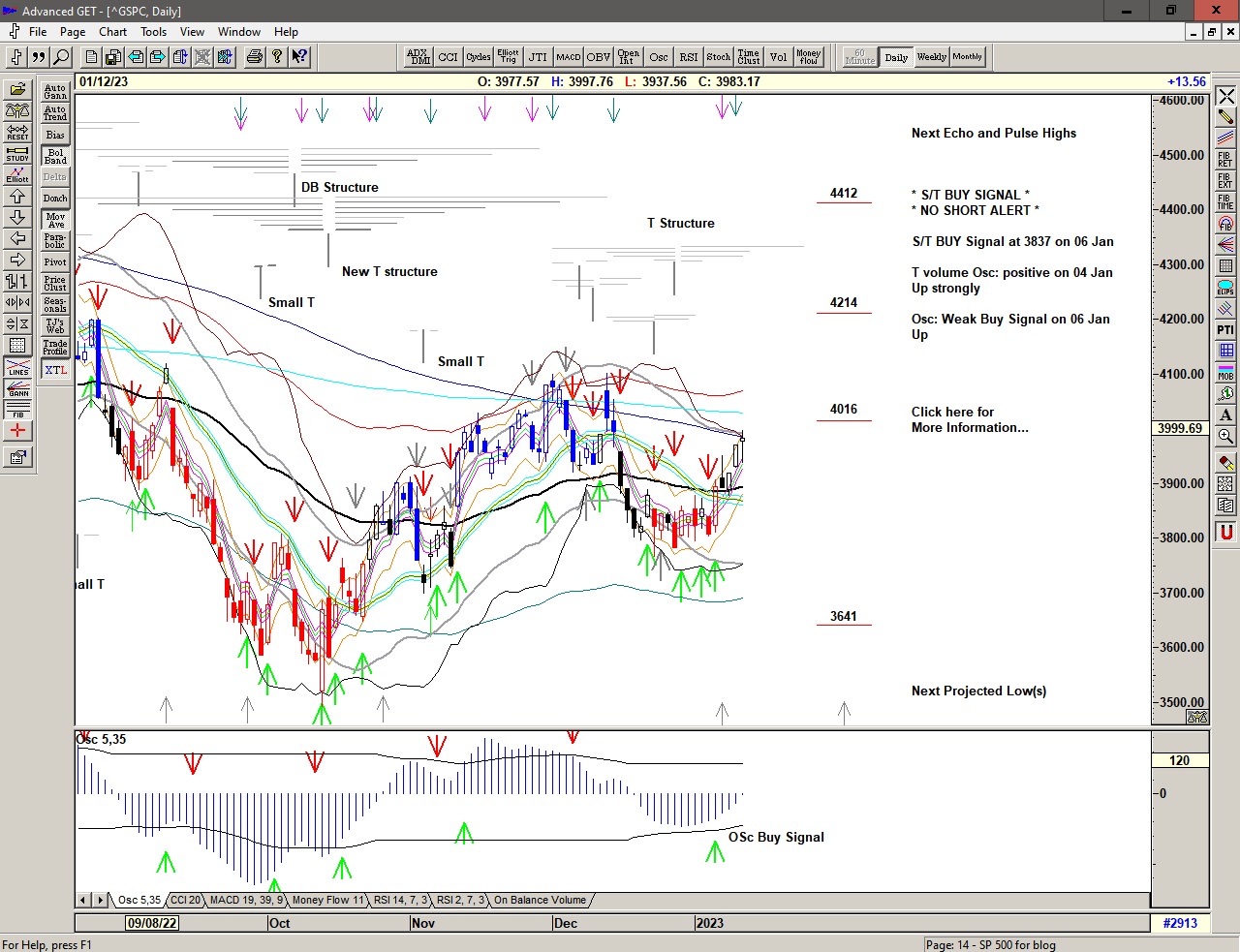Toggle the Bol Band study

(55, 156)
